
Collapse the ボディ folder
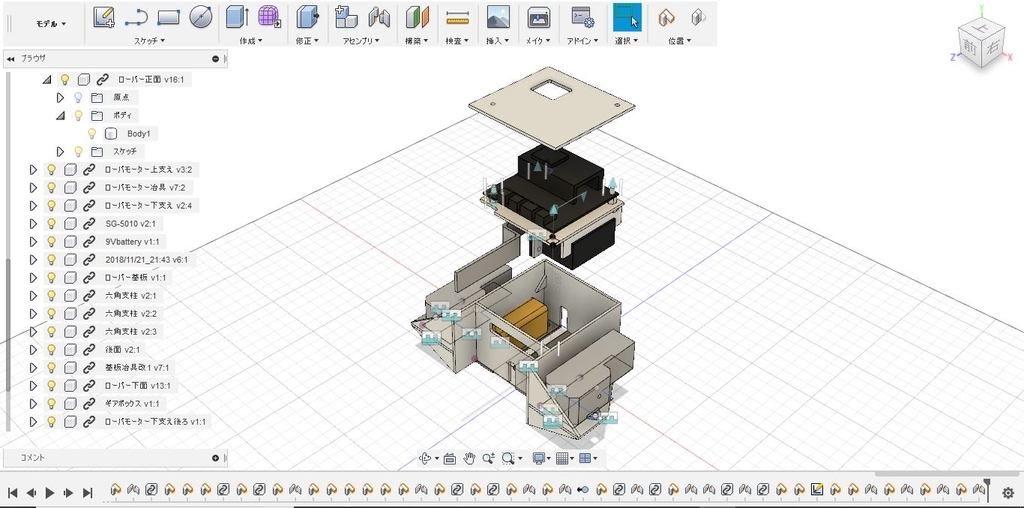[x=60, y=116]
